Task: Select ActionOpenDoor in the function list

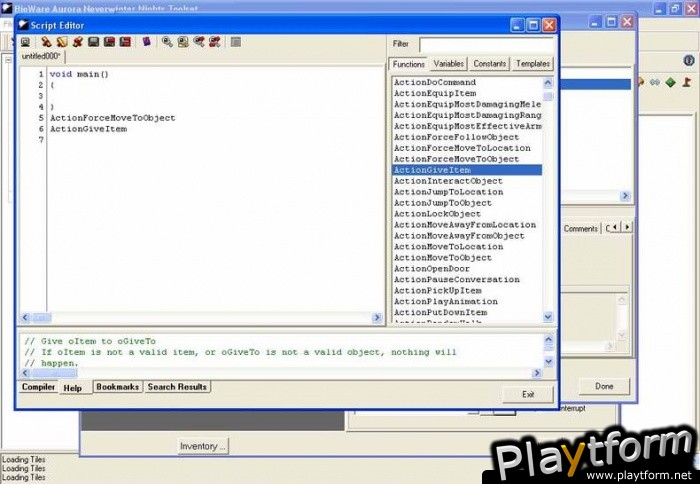Action: (x=467, y=268)
